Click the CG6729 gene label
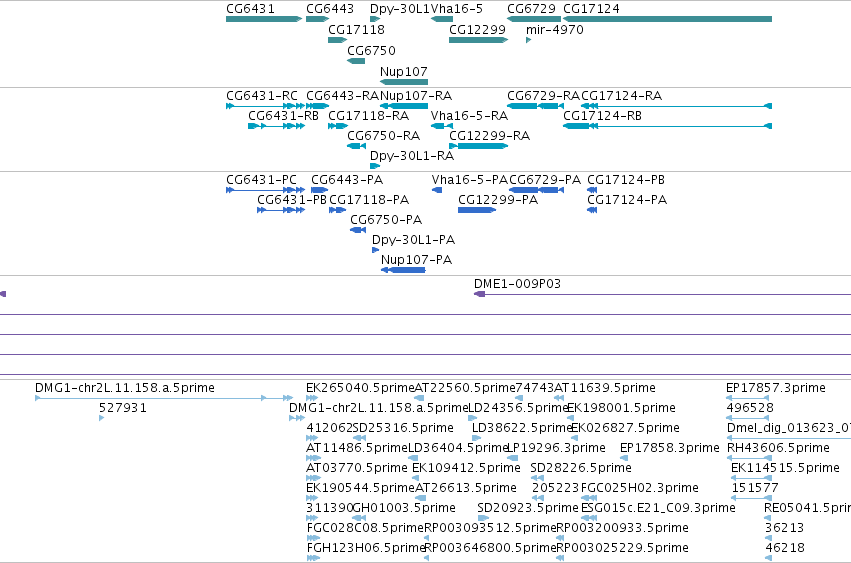This screenshot has height=563, width=851. click(x=531, y=9)
